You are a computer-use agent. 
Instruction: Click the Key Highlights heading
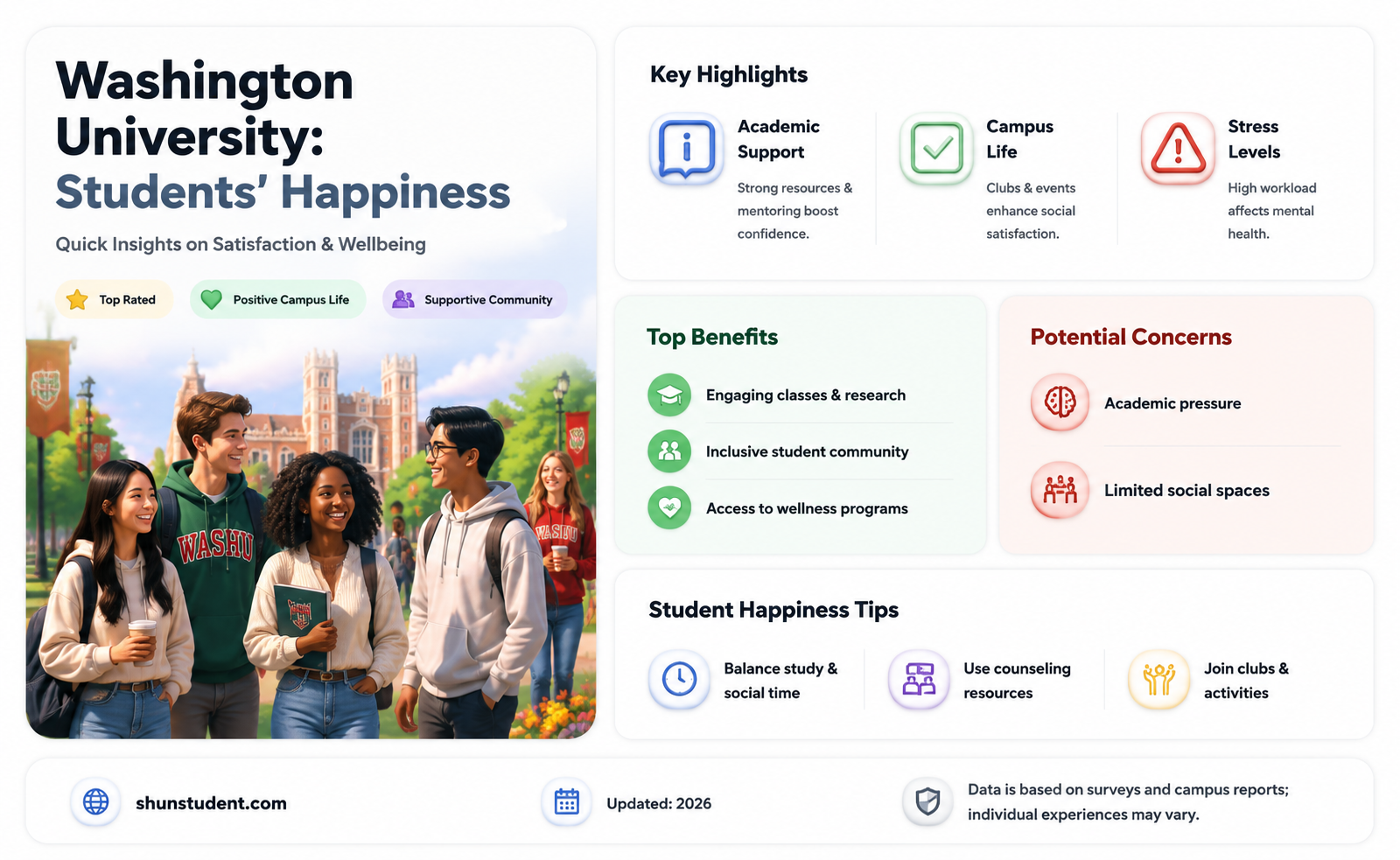coord(729,75)
